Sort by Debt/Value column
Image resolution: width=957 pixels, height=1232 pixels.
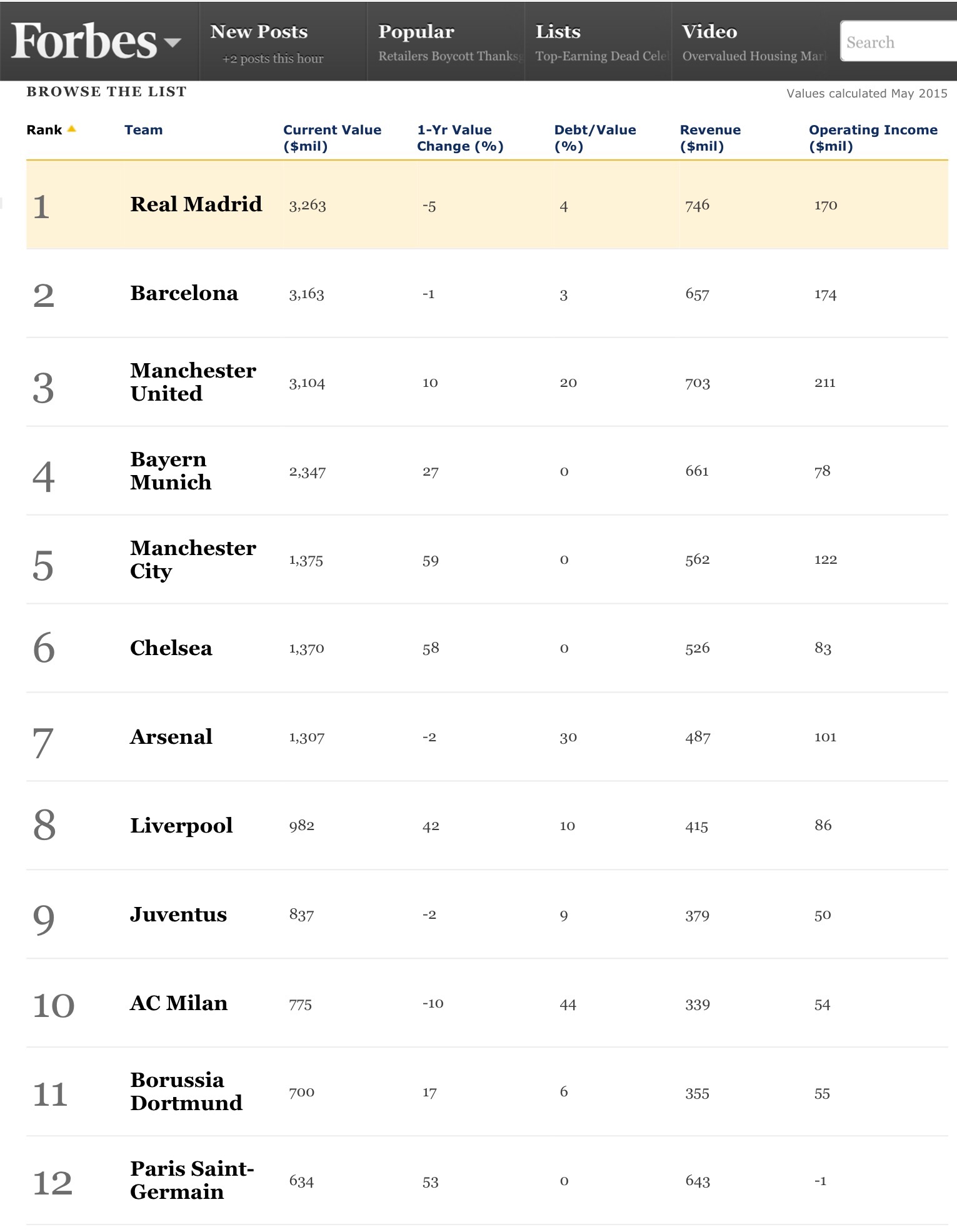pos(594,138)
